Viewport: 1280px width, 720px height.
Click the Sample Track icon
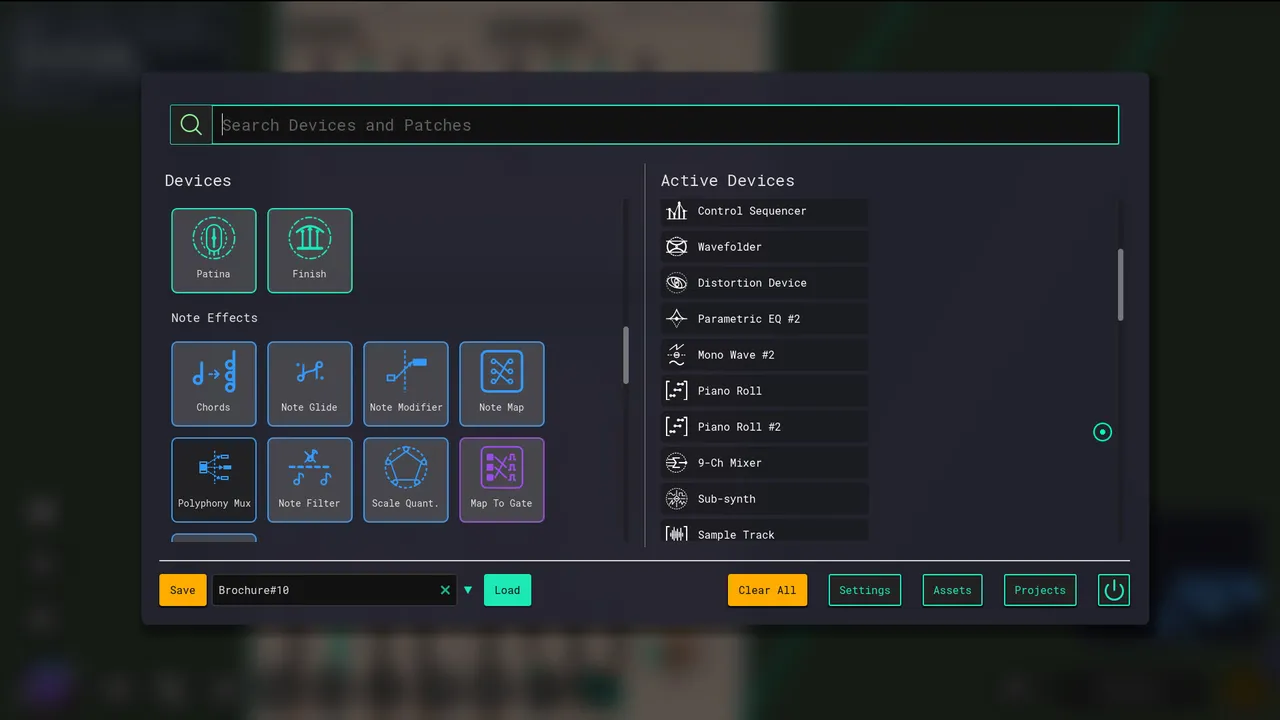[677, 535]
